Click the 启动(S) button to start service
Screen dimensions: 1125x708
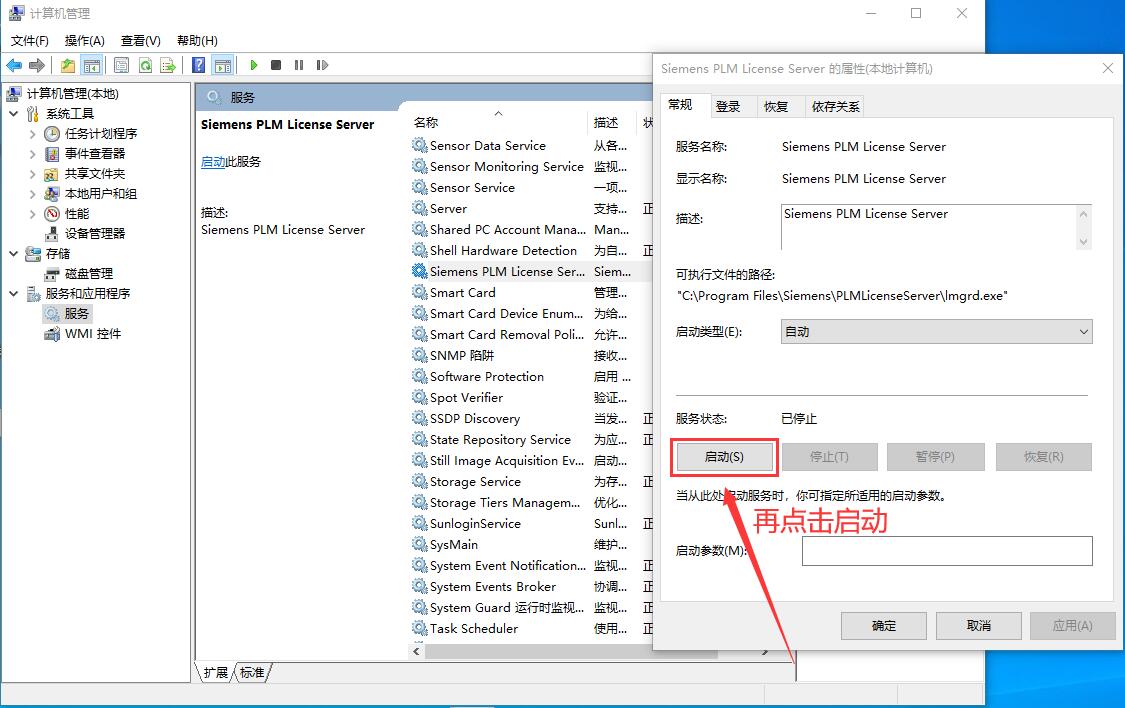coord(724,457)
